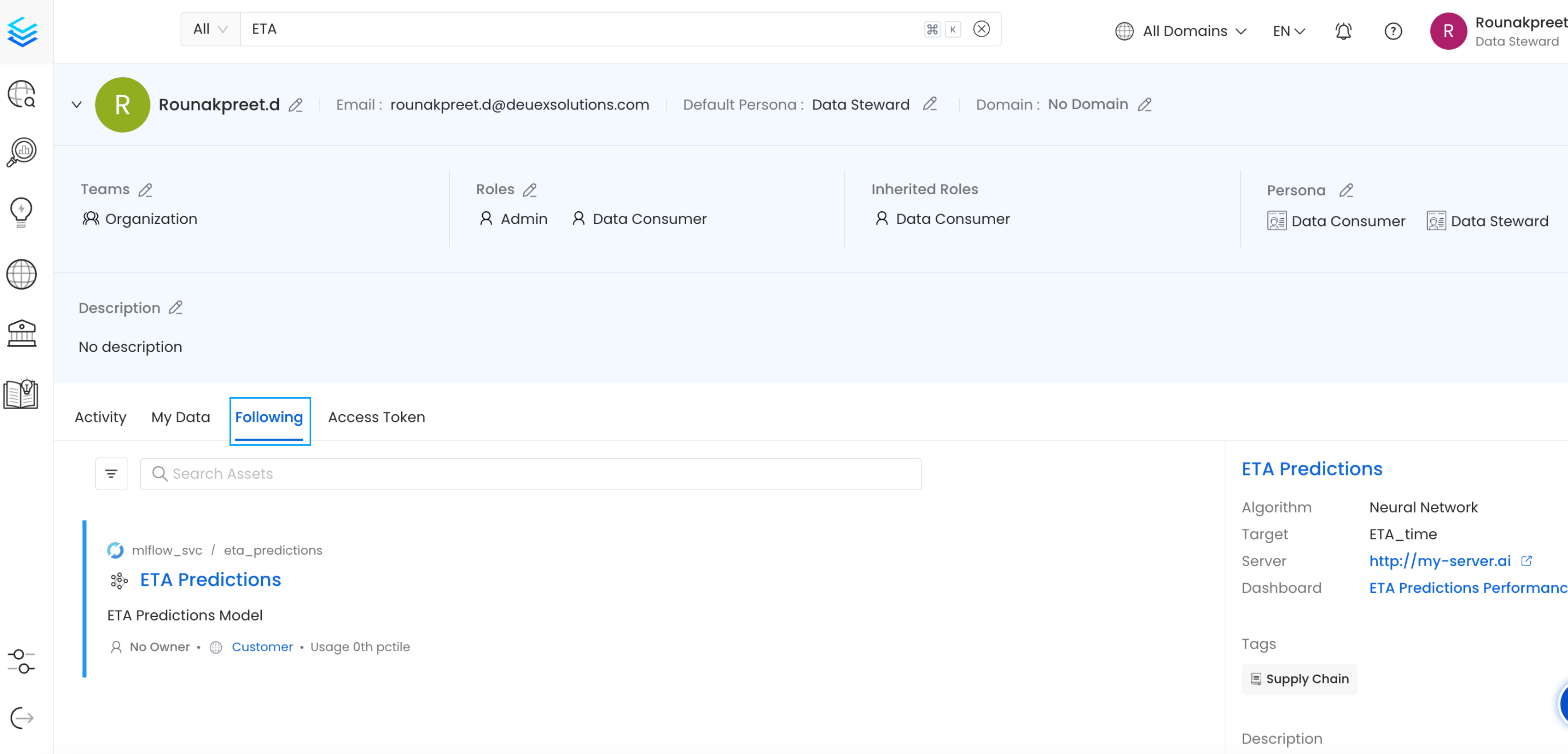Open Insights via the lightbulb sidebar icon
1568x754 pixels.
click(x=22, y=212)
